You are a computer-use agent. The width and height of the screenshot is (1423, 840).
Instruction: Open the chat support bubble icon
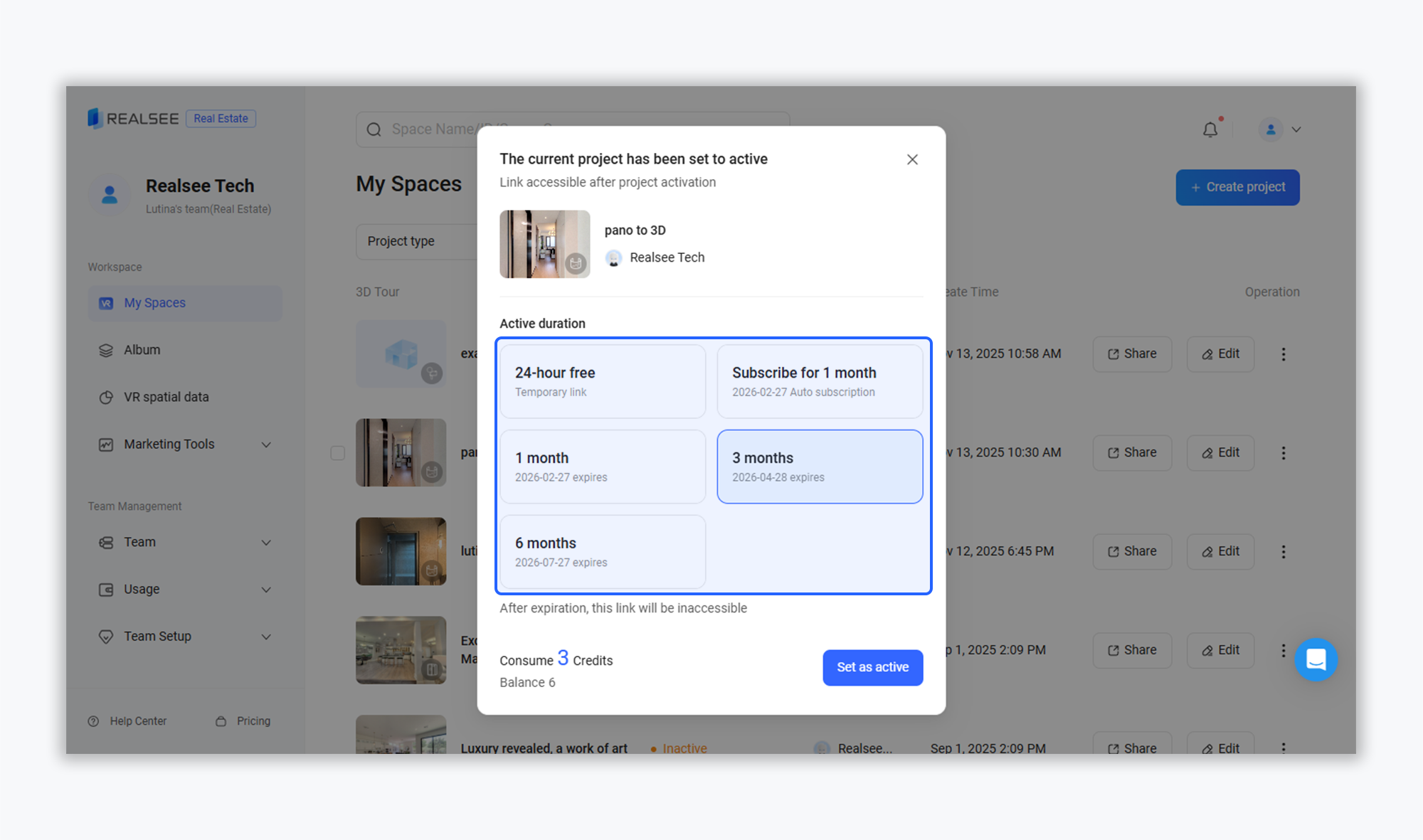[1316, 659]
